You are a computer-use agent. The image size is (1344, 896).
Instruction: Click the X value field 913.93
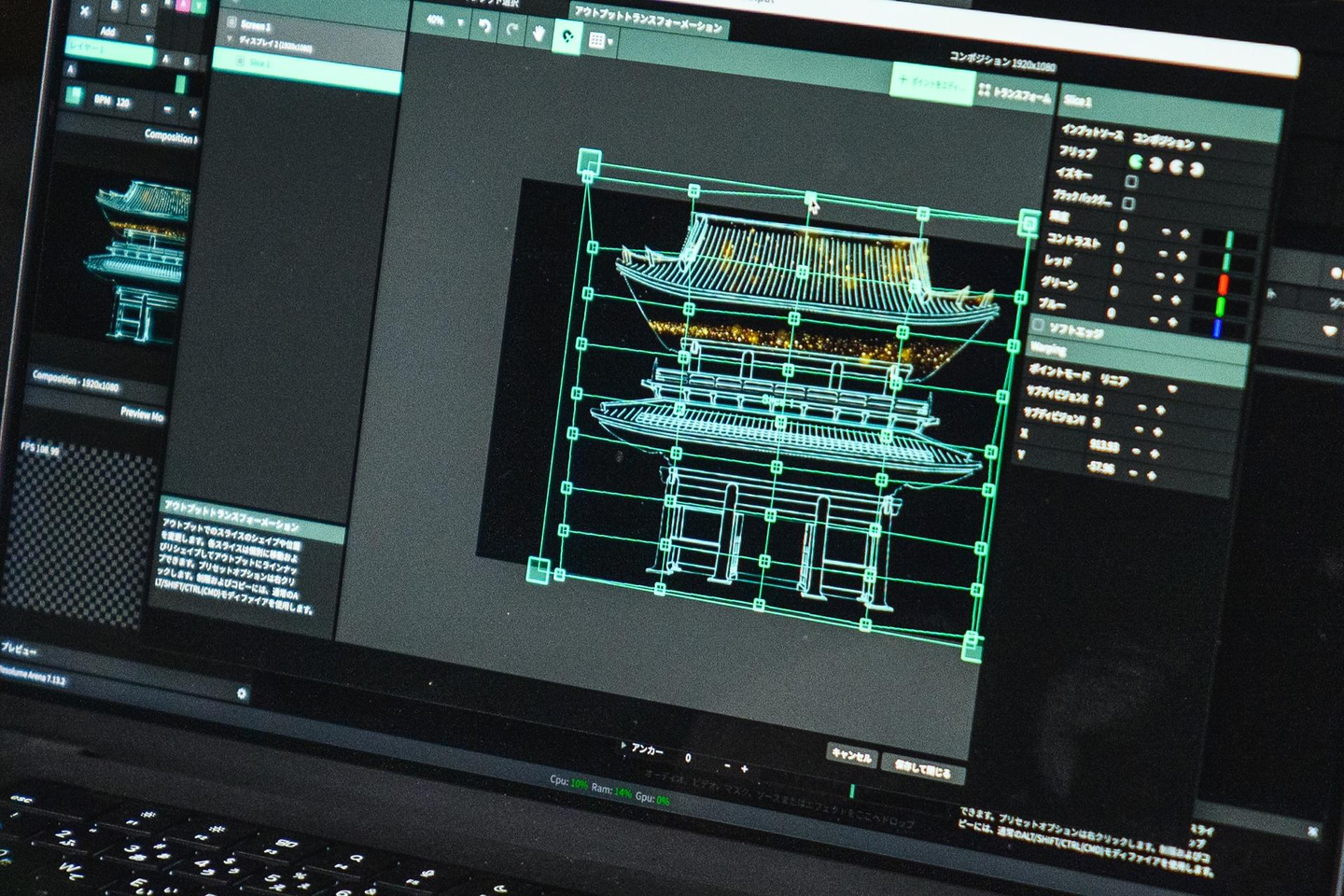1103,445
